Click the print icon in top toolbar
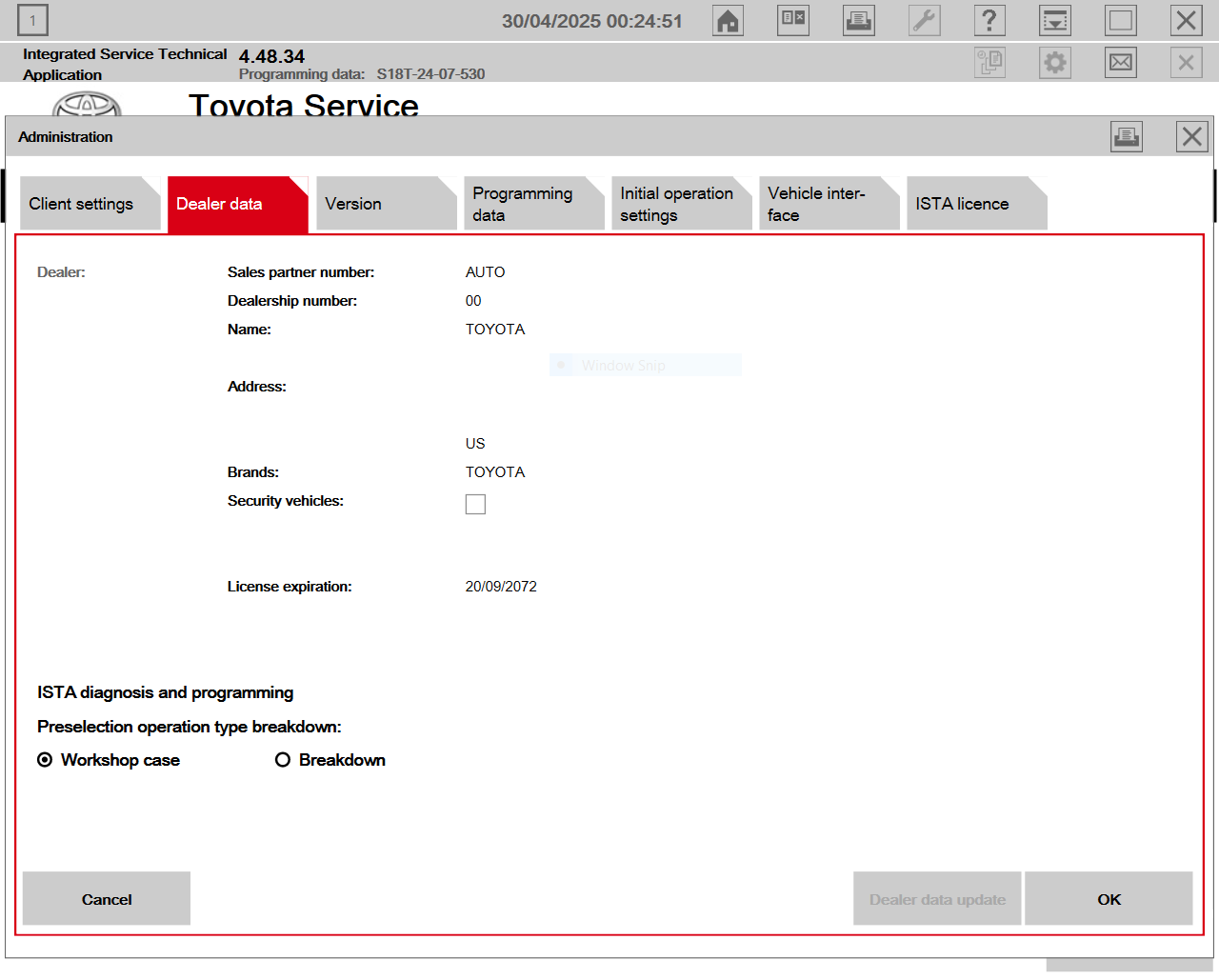Viewport: 1219px width, 980px height. [x=859, y=21]
